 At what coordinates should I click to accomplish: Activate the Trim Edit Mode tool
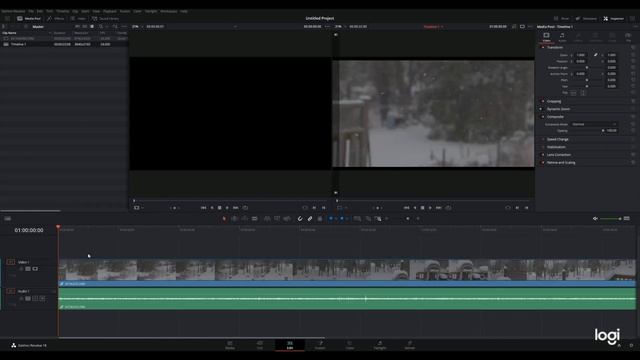(x=234, y=219)
